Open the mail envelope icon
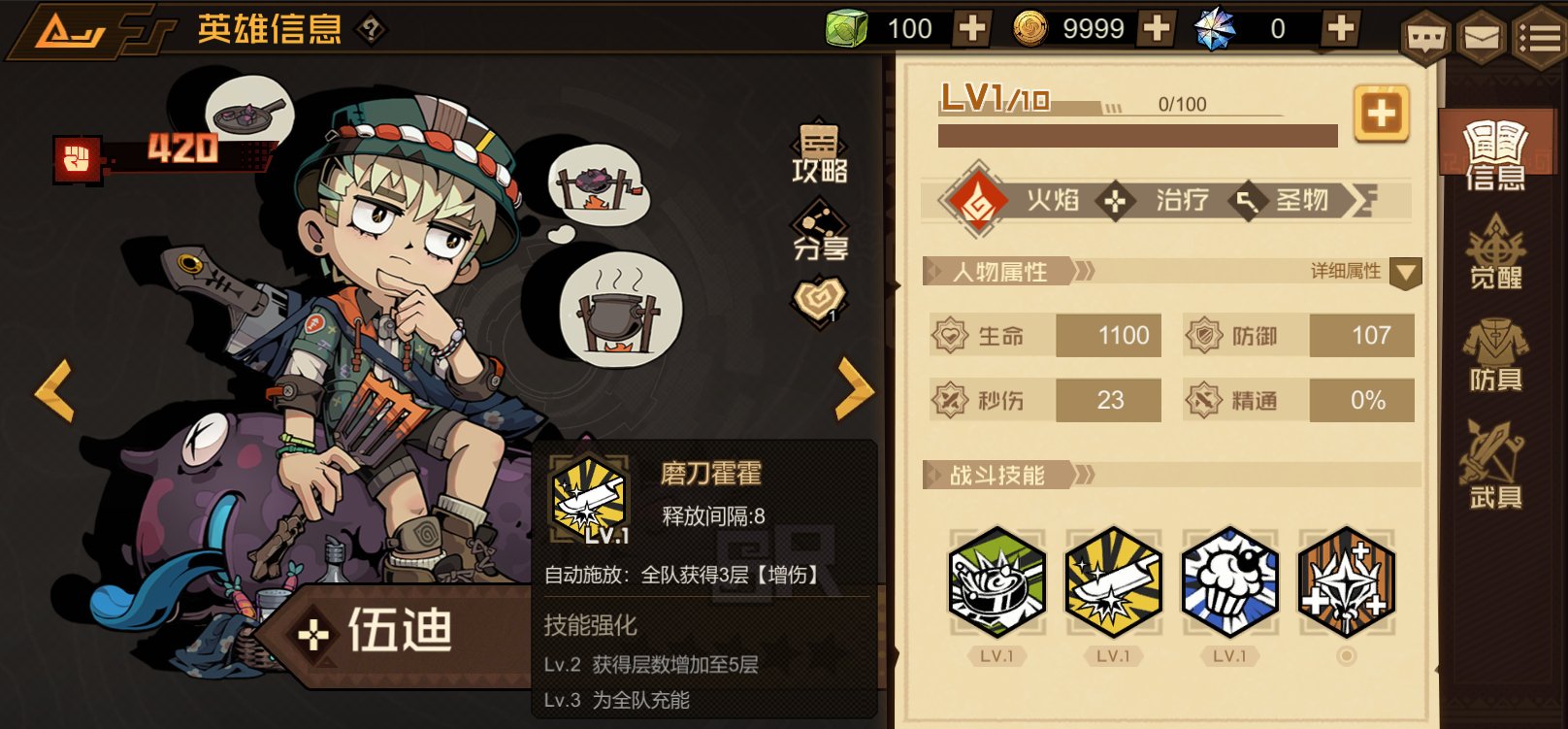This screenshot has height=729, width=1568. tap(1482, 37)
